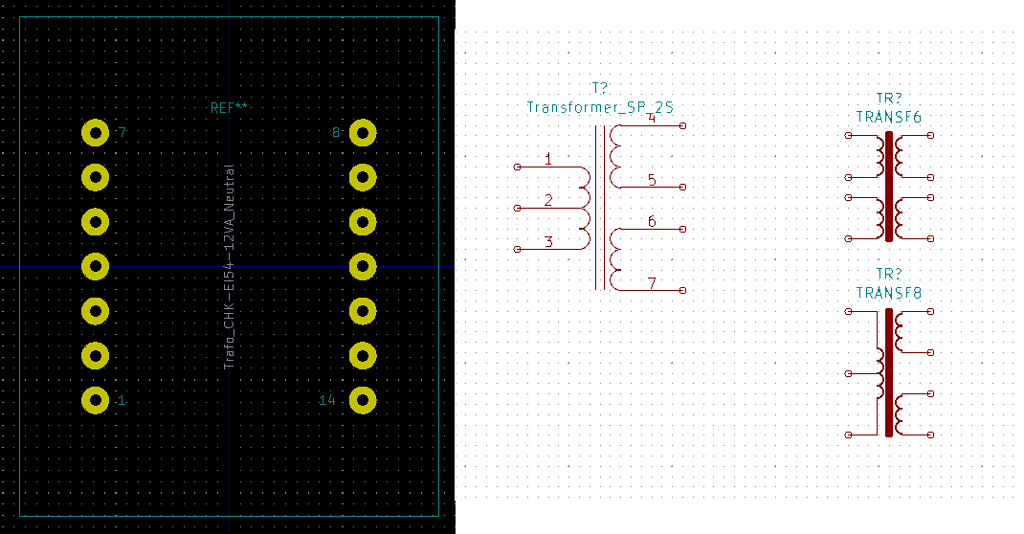Select the TRANSF8 symbol name label
The height and width of the screenshot is (534, 1024).
click(x=888, y=293)
